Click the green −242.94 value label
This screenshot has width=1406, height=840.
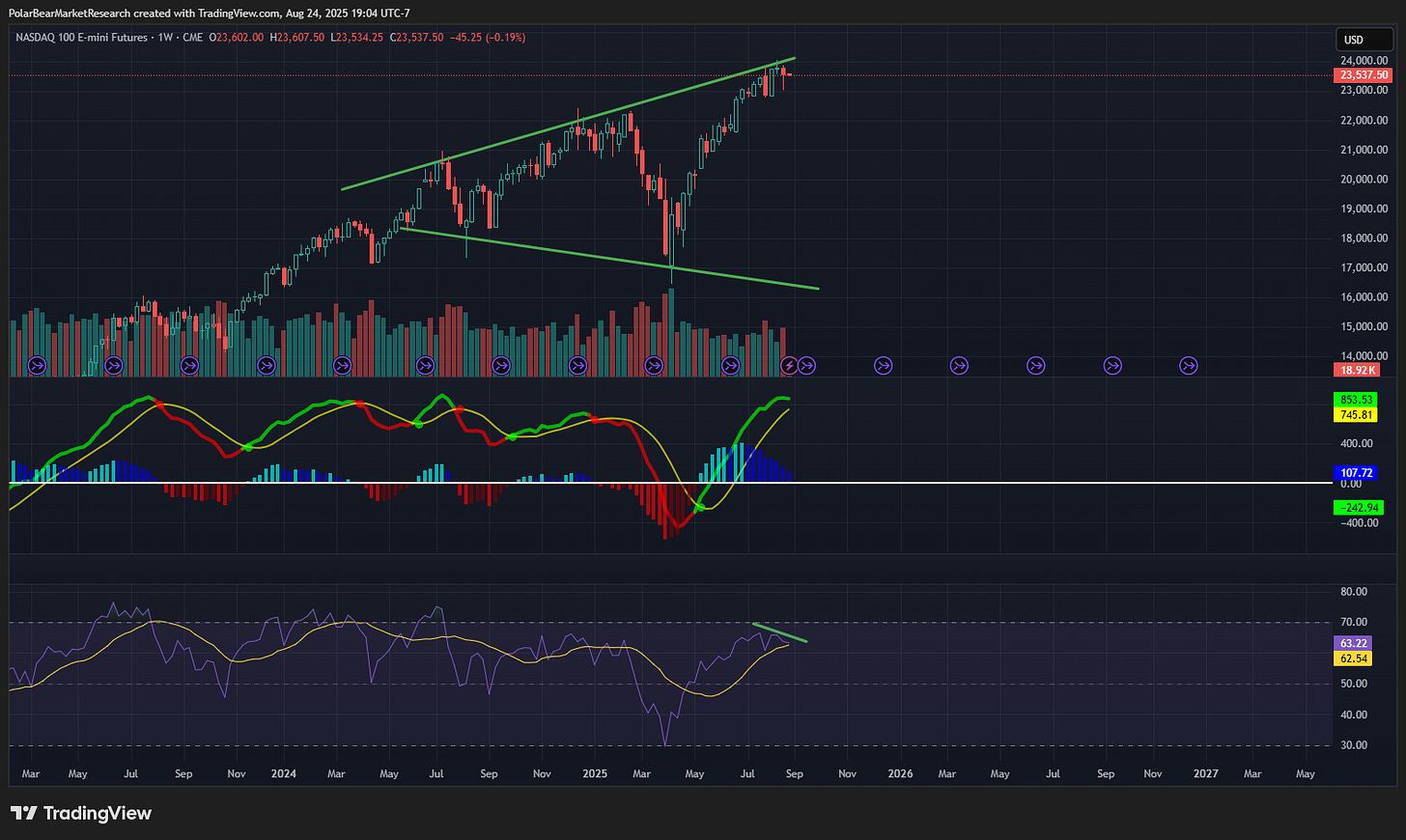(x=1359, y=508)
